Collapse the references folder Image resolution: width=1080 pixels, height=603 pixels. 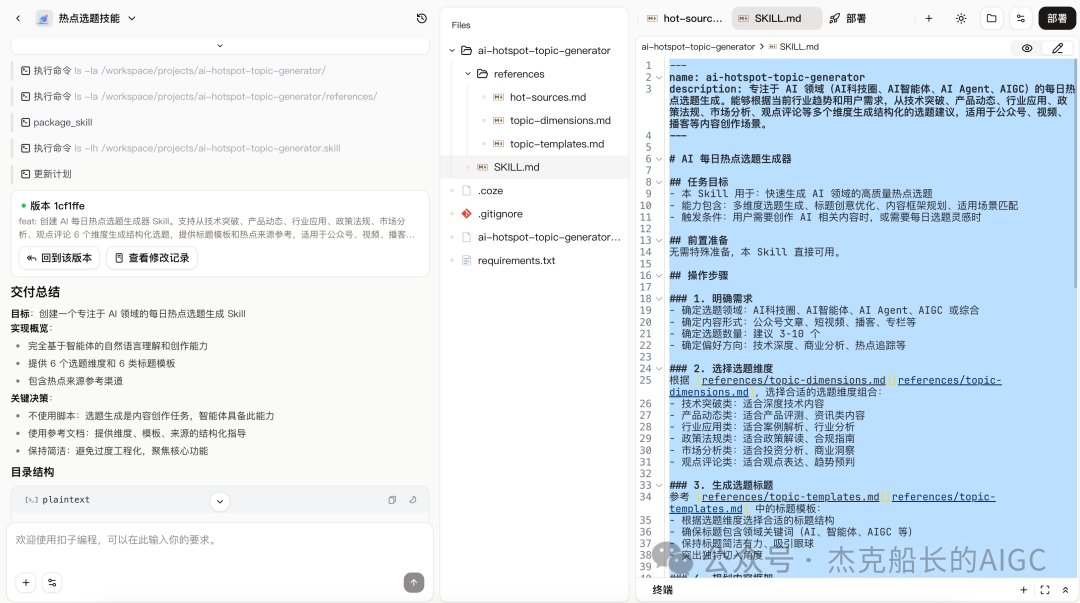(468, 74)
